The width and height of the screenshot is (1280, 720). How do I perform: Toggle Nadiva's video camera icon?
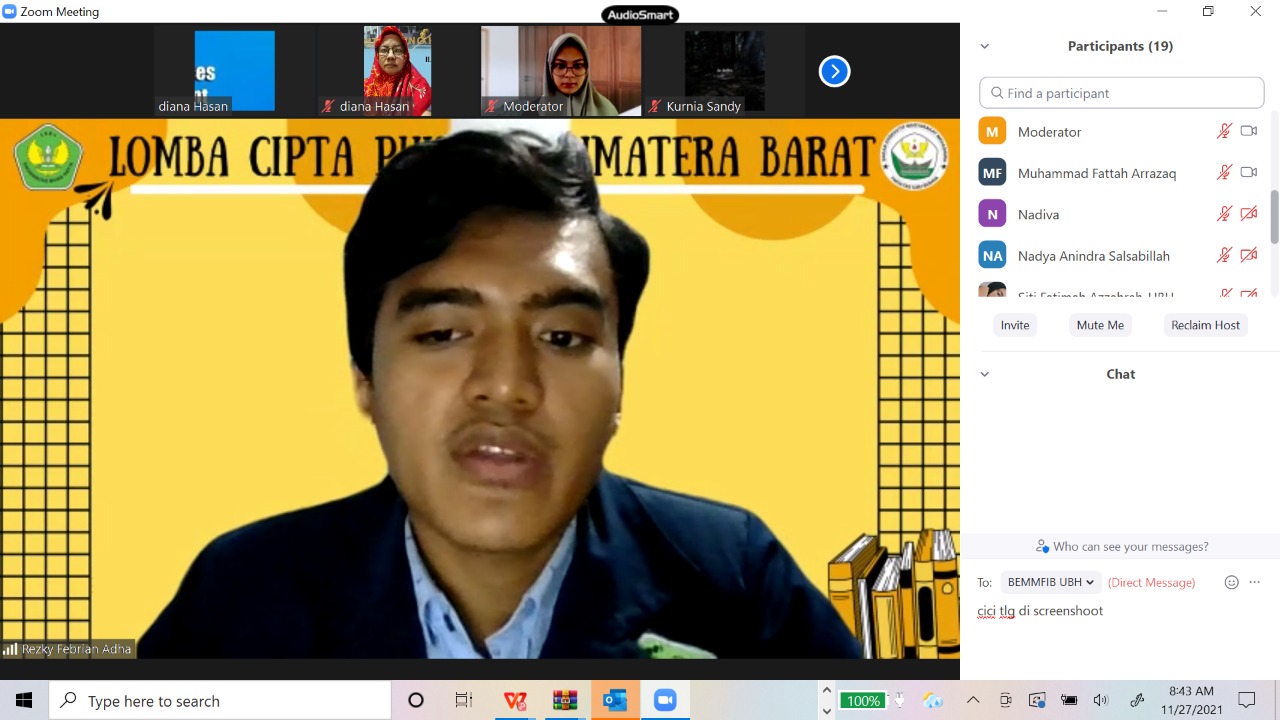tap(1248, 214)
